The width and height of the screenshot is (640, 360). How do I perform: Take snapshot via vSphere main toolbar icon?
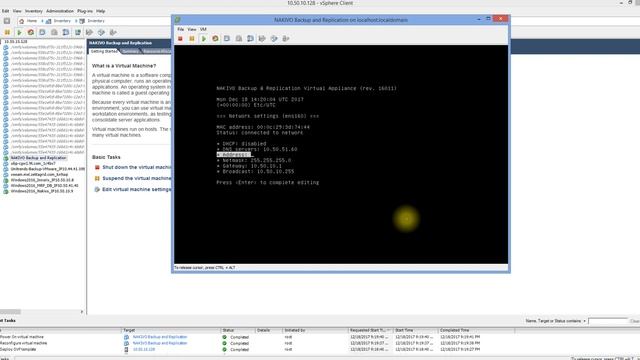[x=42, y=32]
